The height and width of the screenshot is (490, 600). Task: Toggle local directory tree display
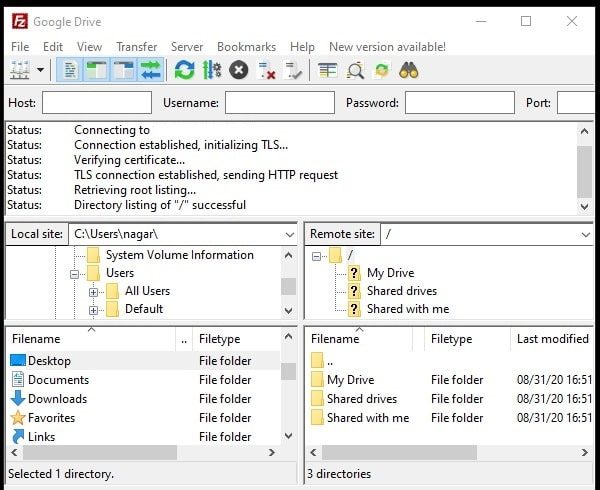click(x=96, y=70)
